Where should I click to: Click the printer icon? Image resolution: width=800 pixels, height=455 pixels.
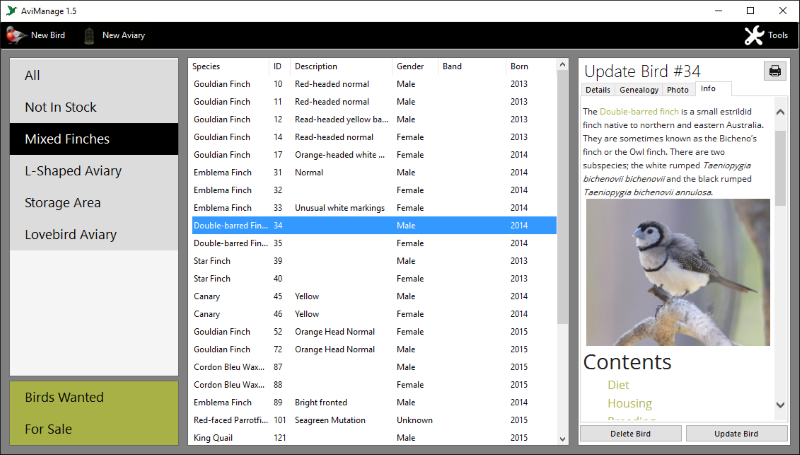click(775, 71)
